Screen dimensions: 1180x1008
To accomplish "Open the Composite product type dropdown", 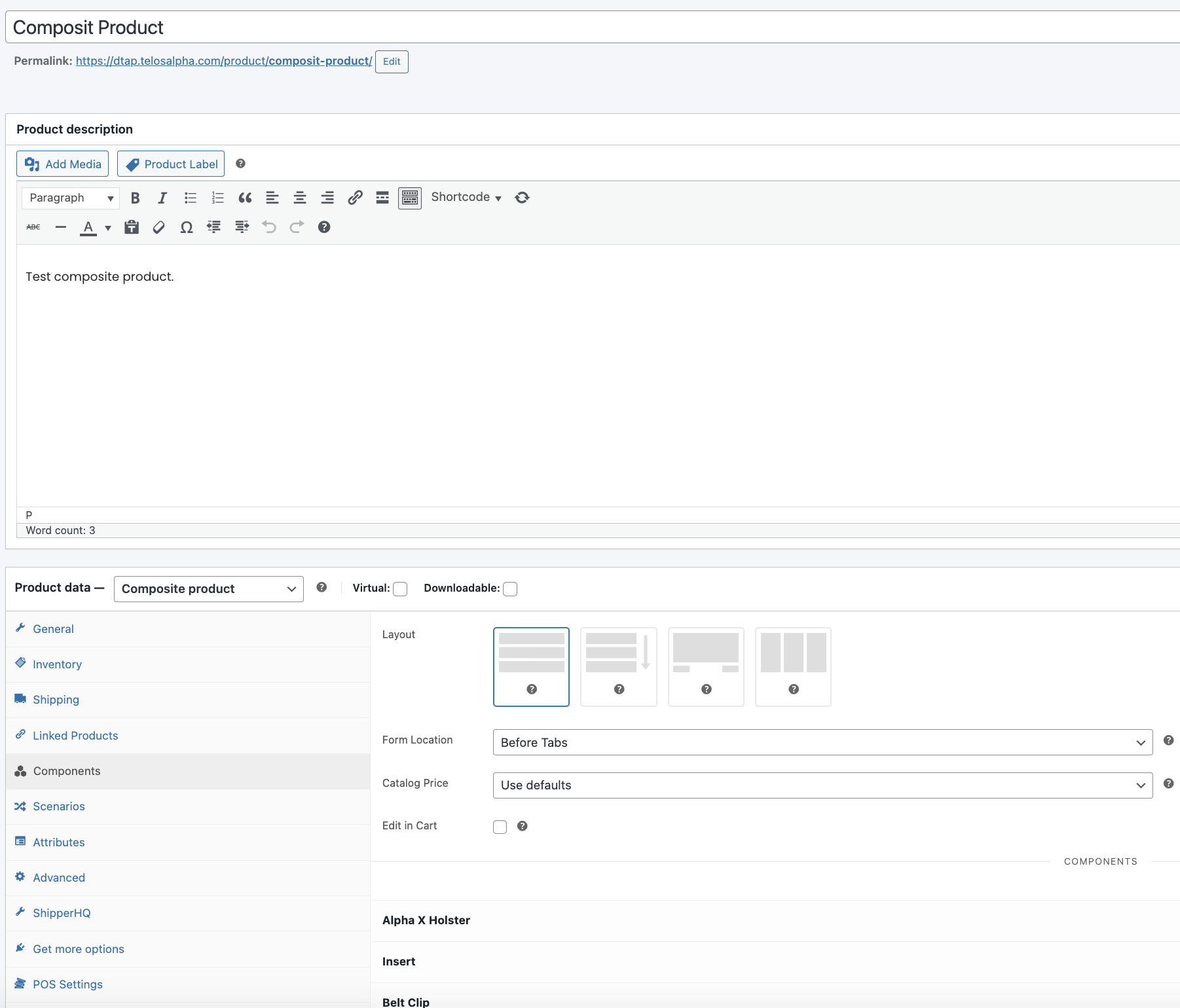I will pyautogui.click(x=209, y=589).
